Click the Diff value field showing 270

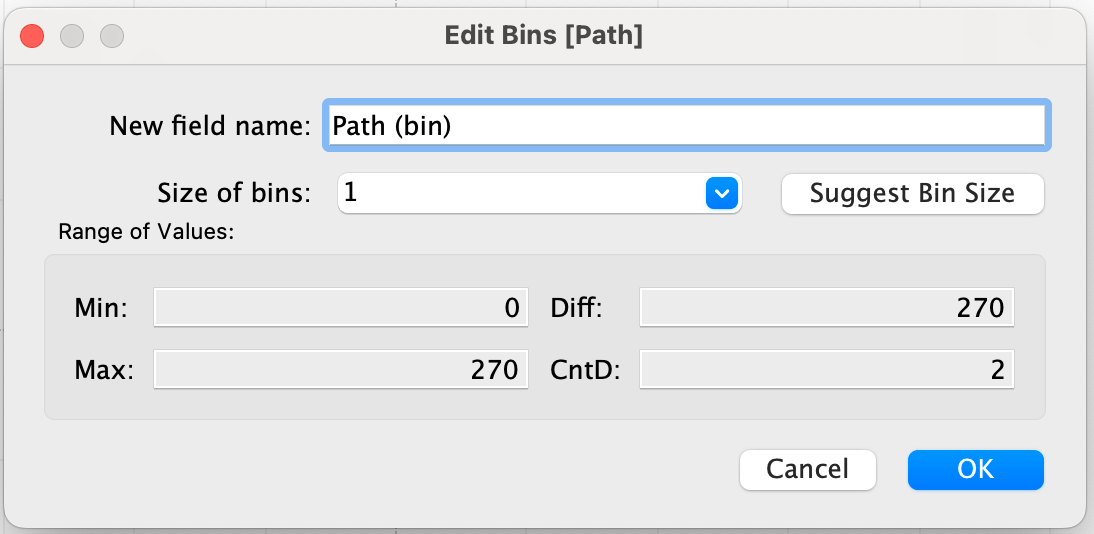click(x=826, y=308)
